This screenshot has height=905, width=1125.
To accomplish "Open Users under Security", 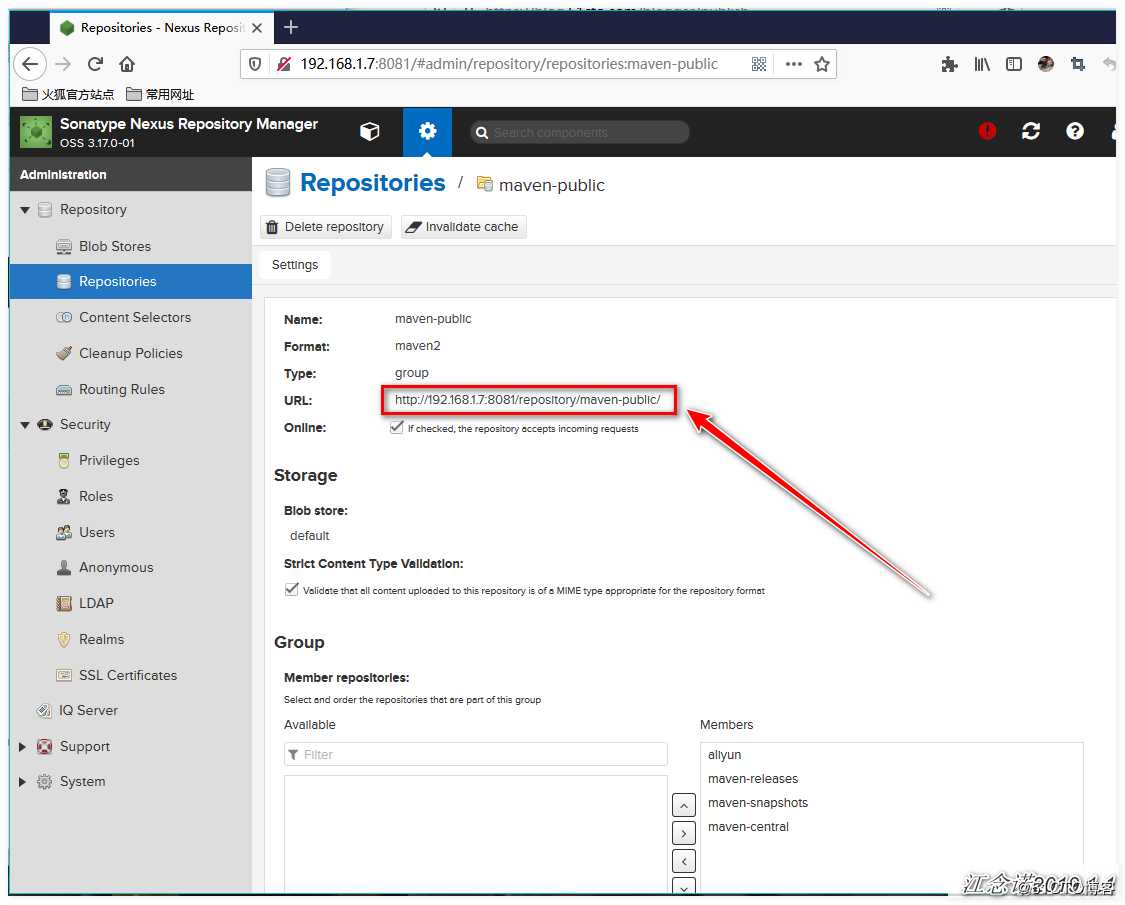I will click(97, 532).
